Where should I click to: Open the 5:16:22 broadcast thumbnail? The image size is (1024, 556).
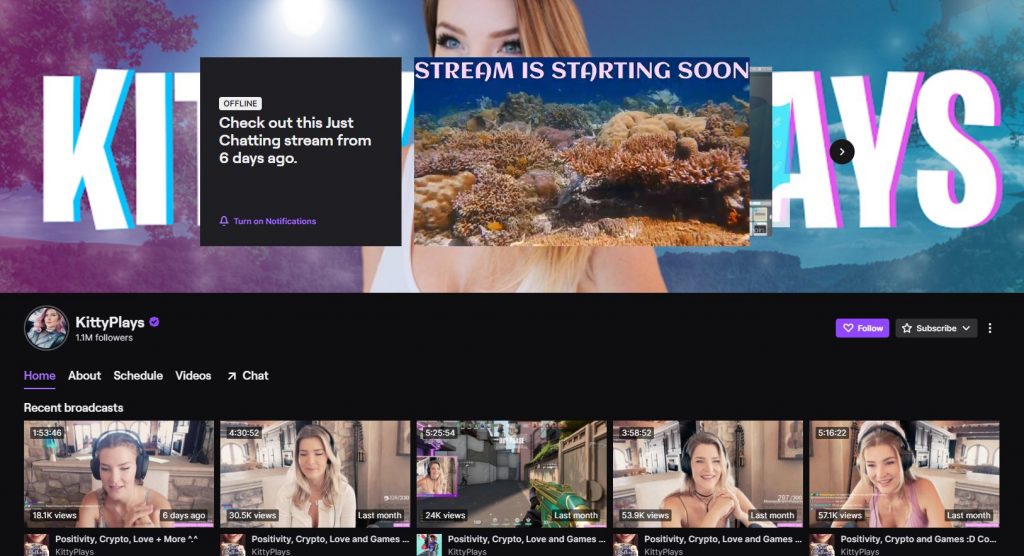point(904,474)
